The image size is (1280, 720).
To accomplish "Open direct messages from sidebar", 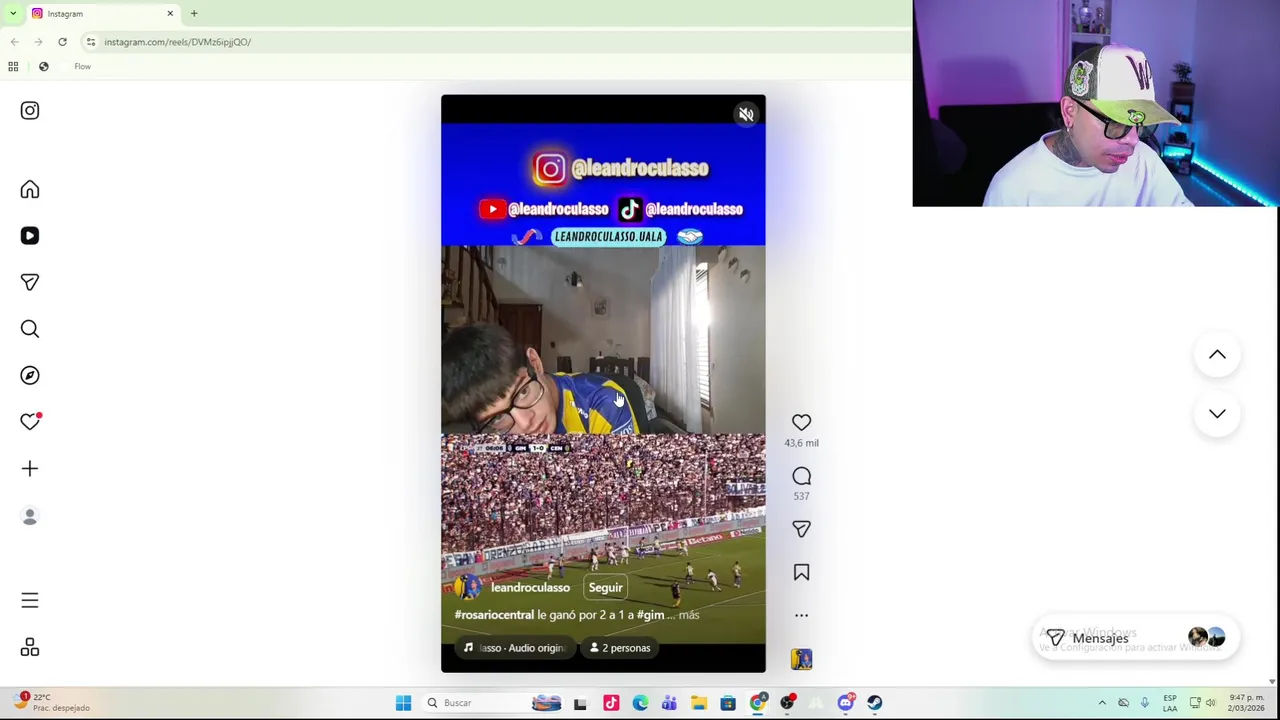I will pyautogui.click(x=30, y=282).
